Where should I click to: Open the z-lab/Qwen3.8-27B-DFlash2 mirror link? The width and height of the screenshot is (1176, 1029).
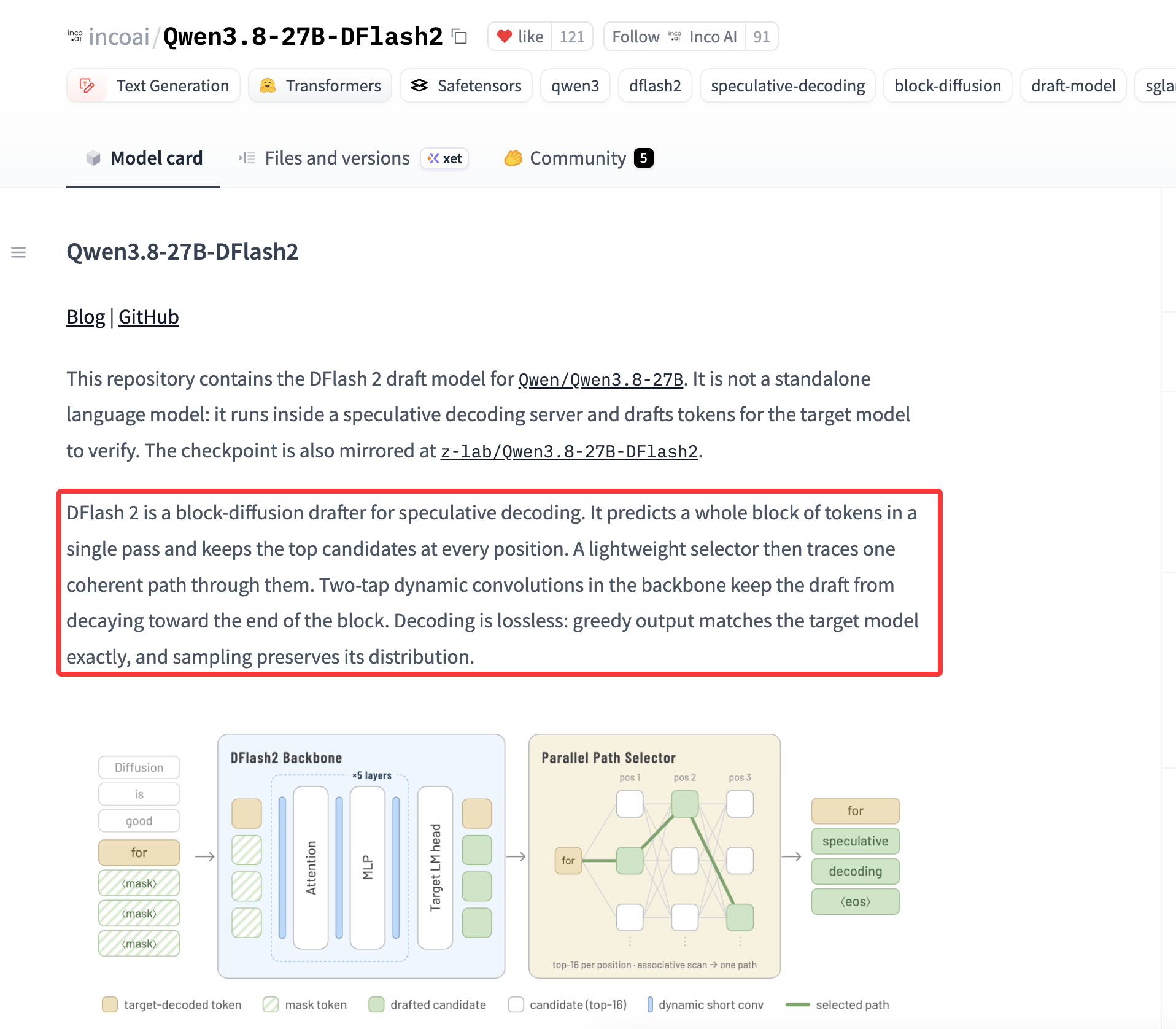tap(569, 451)
